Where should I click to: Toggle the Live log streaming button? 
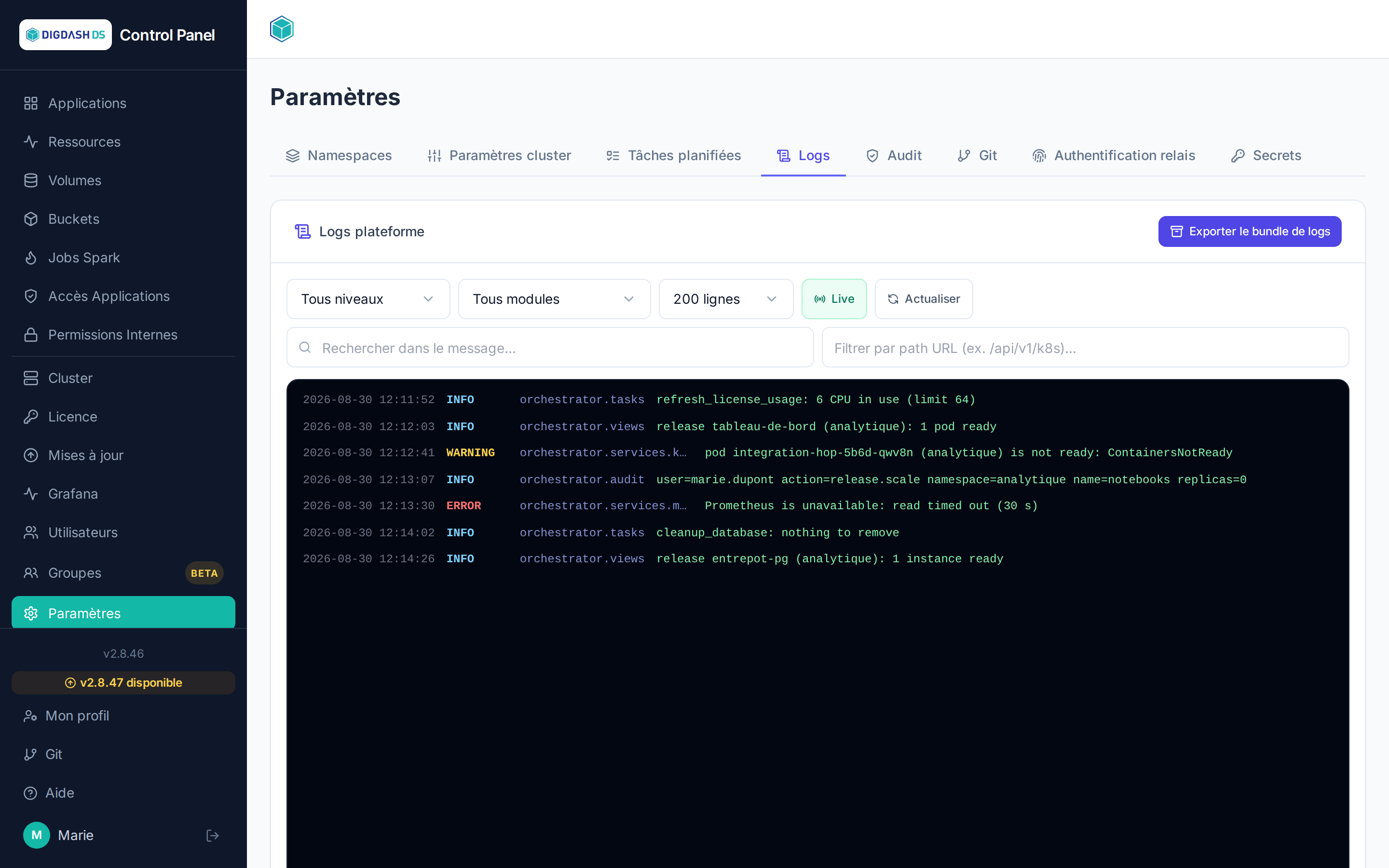pyautogui.click(x=834, y=299)
